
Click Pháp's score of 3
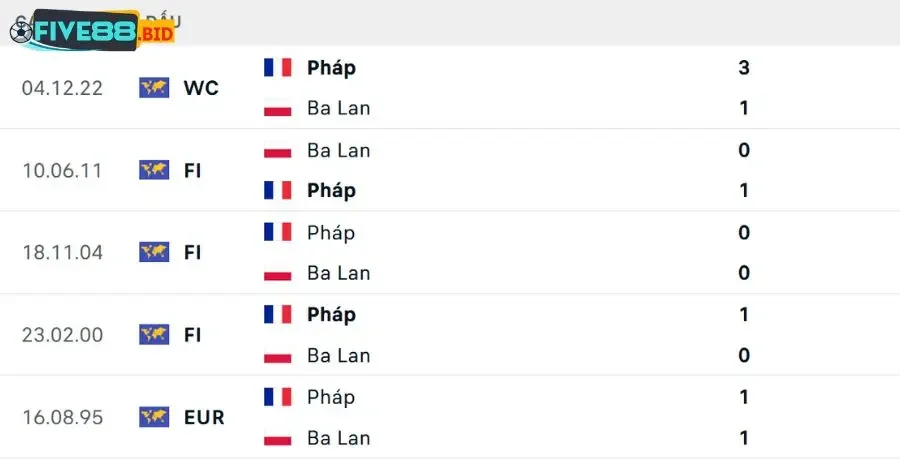pyautogui.click(x=744, y=68)
